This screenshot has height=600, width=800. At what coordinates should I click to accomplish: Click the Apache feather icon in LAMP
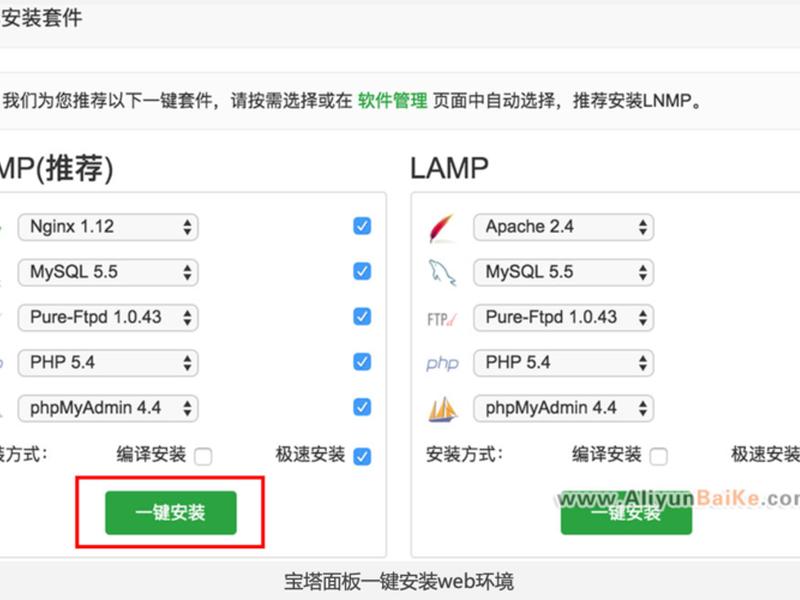[x=441, y=228]
